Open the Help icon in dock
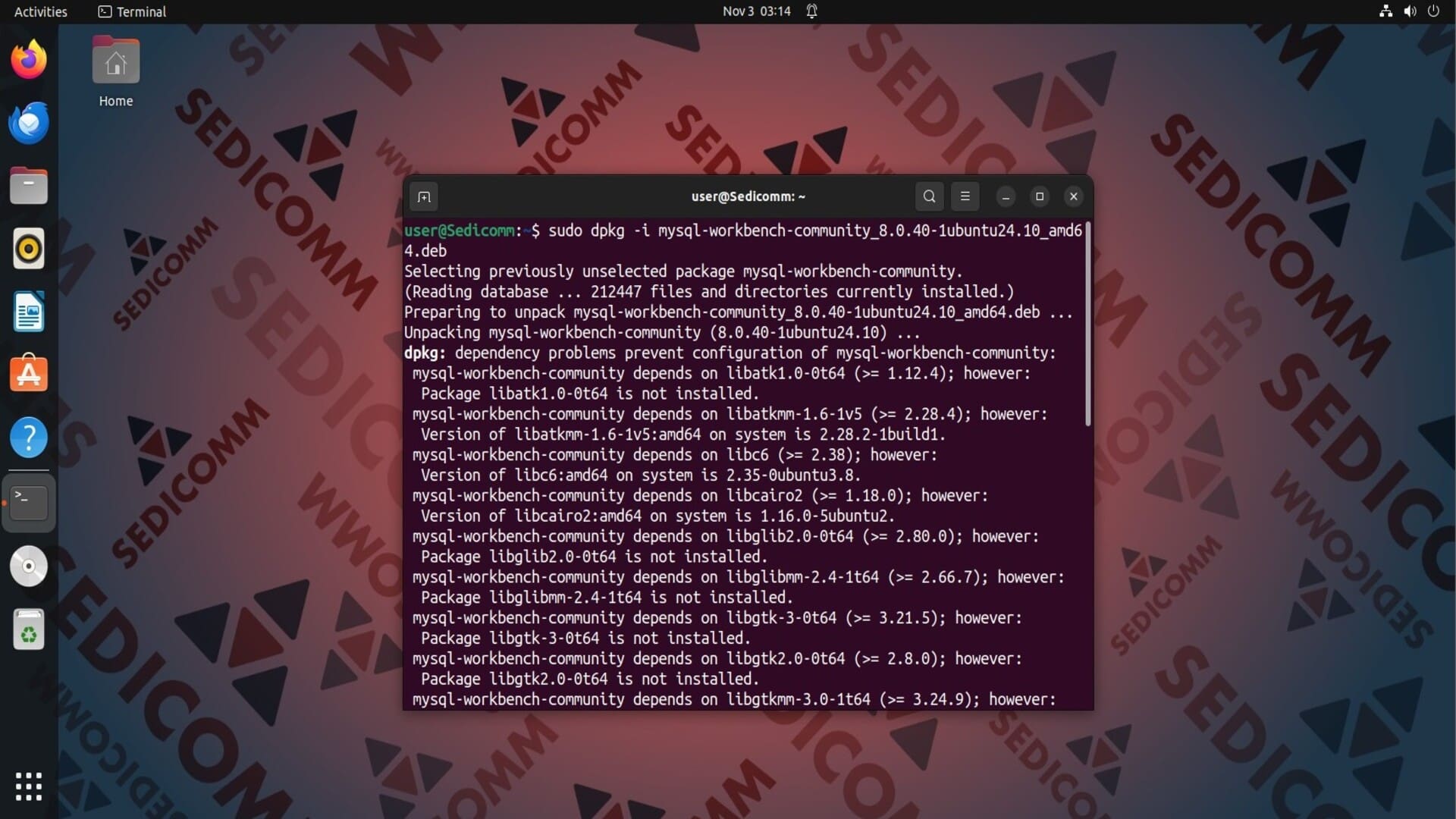Screen dimensions: 1456x819 (x=29, y=438)
